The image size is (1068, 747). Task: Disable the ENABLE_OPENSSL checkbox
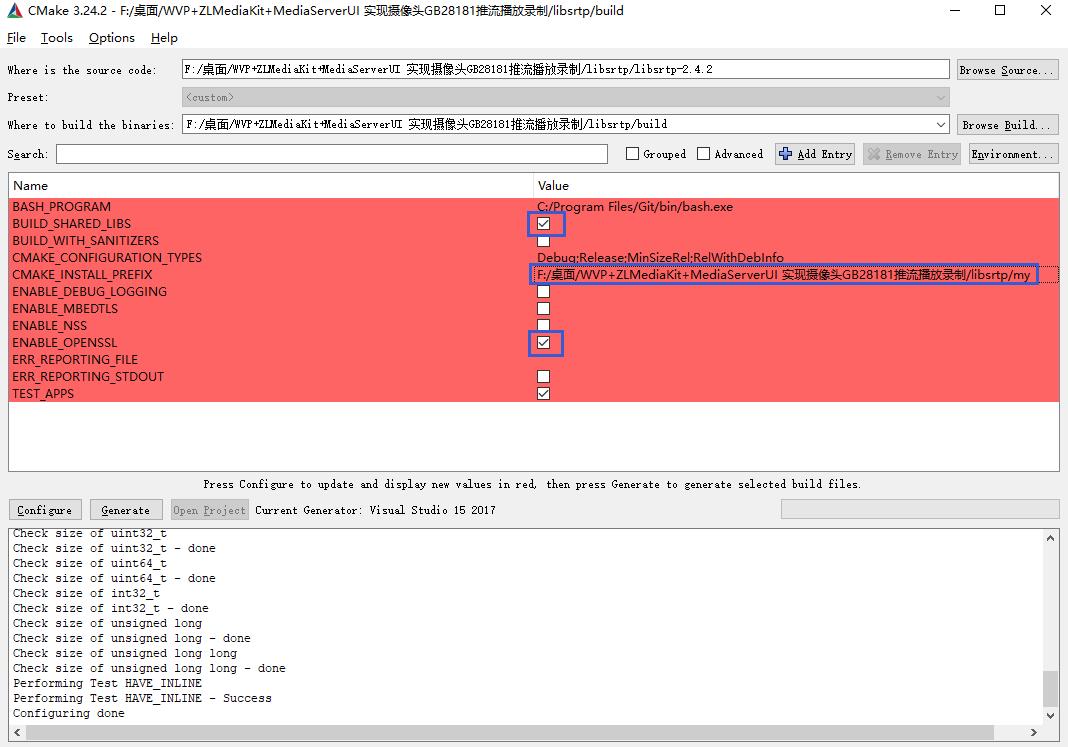coord(543,343)
